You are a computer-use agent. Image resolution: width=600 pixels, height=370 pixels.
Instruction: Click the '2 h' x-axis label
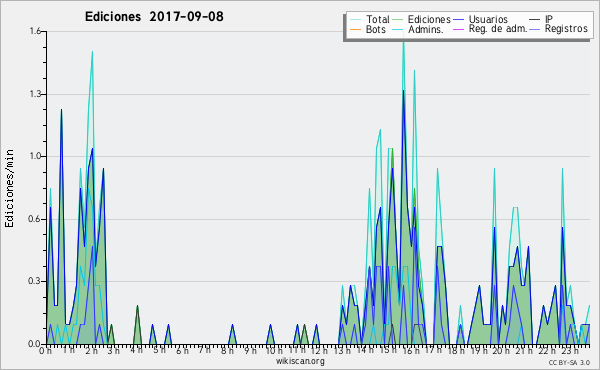pyautogui.click(x=91, y=350)
